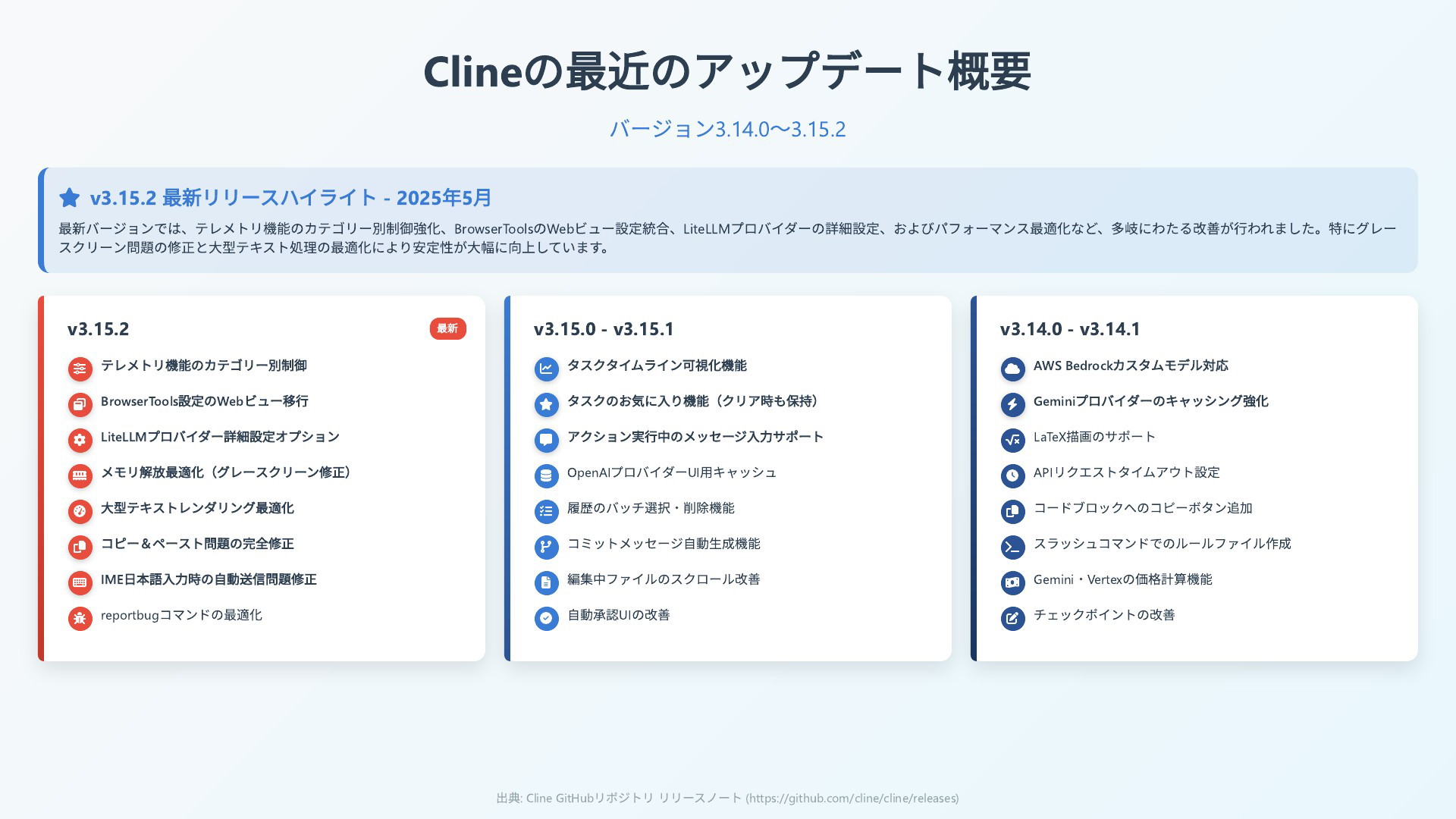Image resolution: width=1456 pixels, height=819 pixels.
Task: Click the text 大型テキストレンダリング最適化
Action: coord(197,508)
